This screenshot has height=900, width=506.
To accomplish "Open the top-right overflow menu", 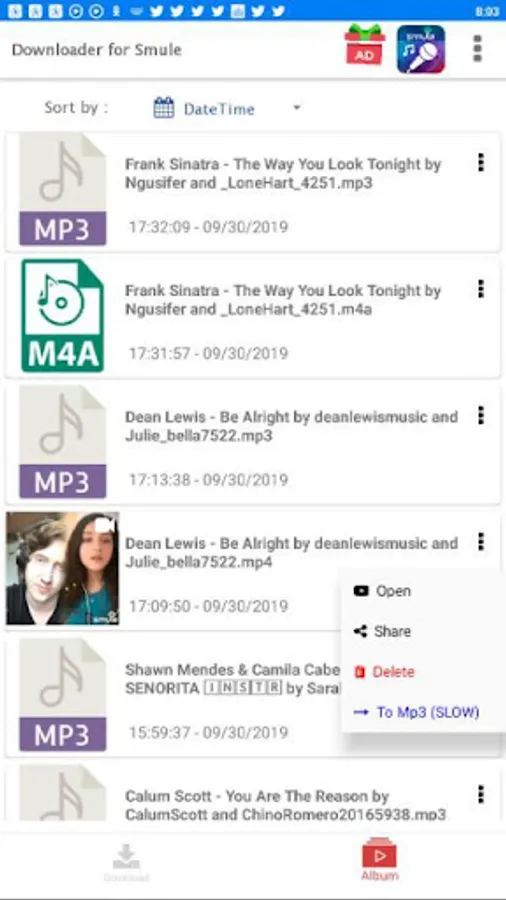I will (x=477, y=49).
